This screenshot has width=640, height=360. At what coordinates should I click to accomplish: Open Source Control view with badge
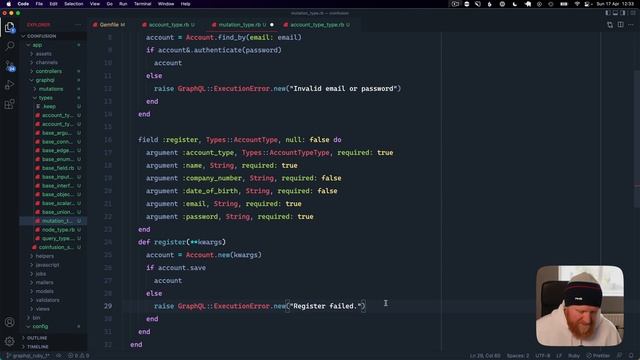click(x=10, y=66)
